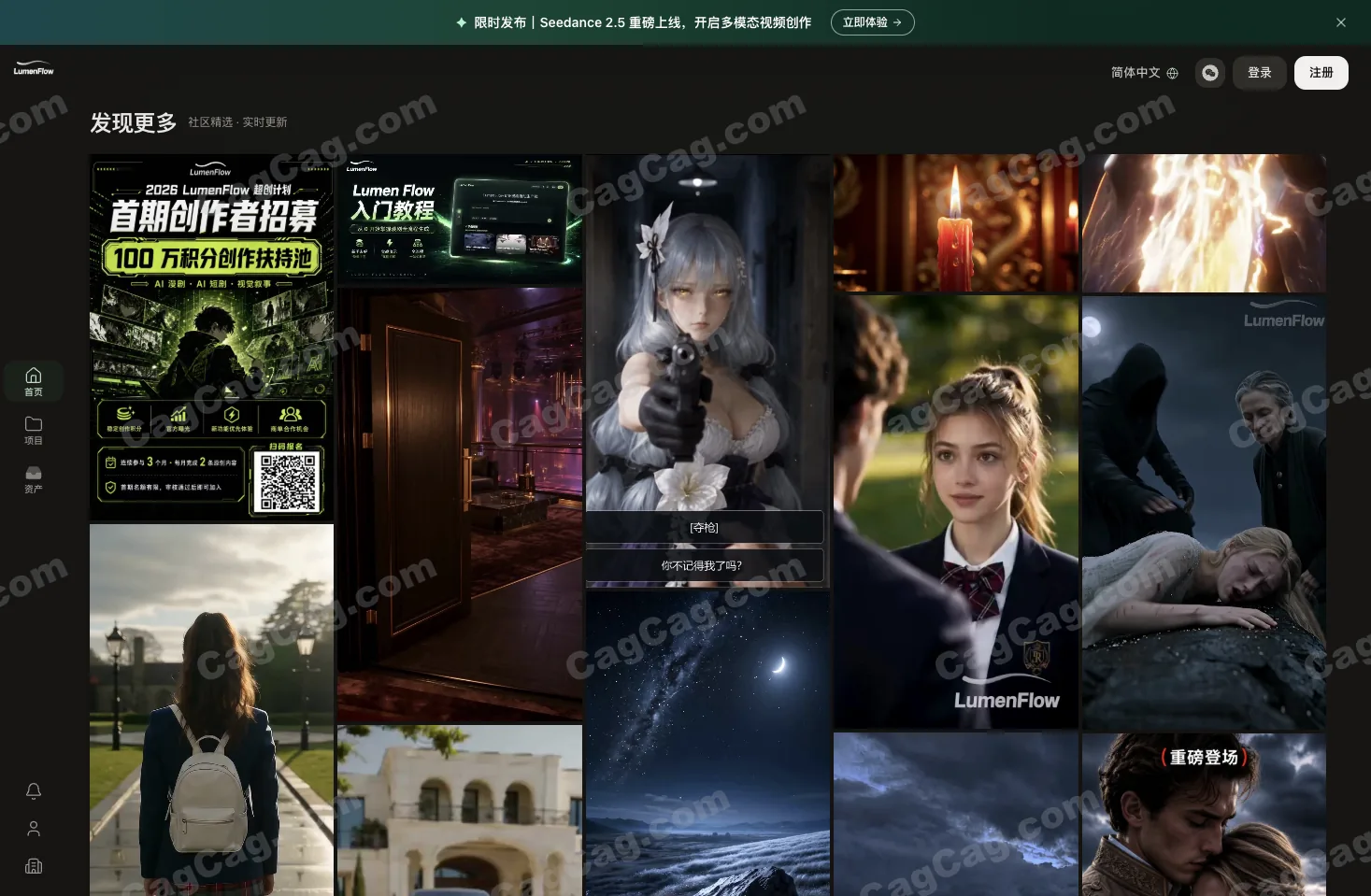1371x896 pixels.
Task: Open the LumenFlow logo home link
Action: (x=34, y=69)
